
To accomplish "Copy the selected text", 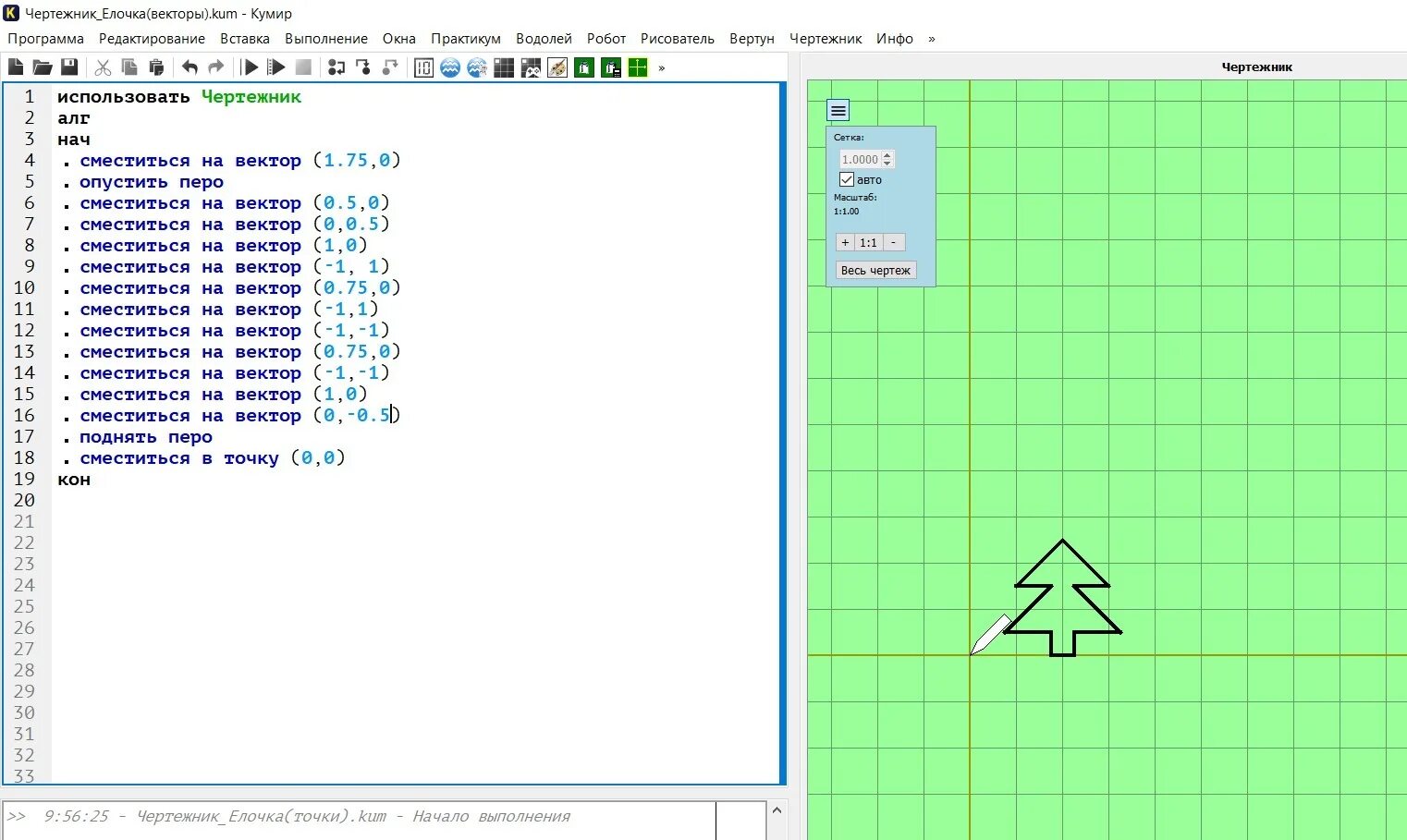I will point(129,67).
